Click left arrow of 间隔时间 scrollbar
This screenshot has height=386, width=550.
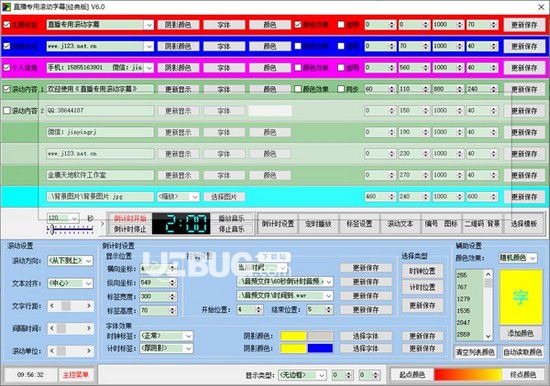coord(52,328)
